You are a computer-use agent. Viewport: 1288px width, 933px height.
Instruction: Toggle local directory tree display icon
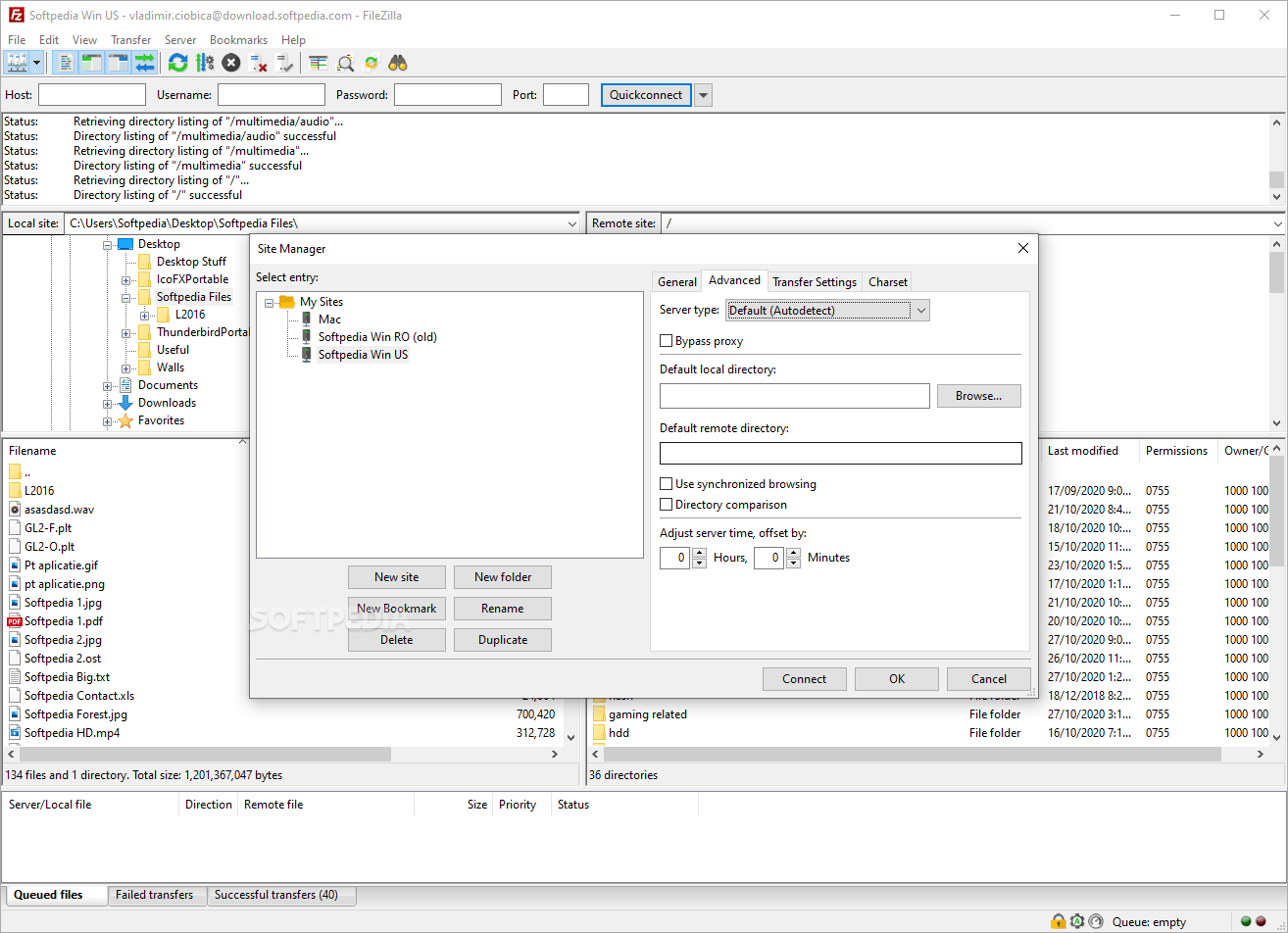point(92,63)
